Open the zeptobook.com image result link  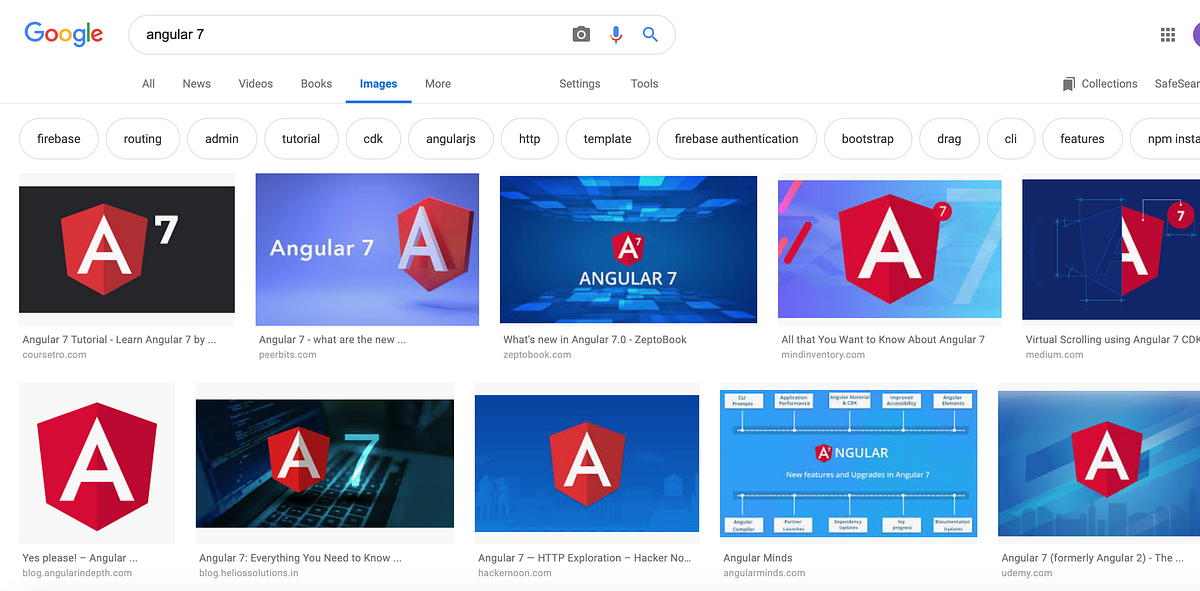pyautogui.click(x=628, y=250)
